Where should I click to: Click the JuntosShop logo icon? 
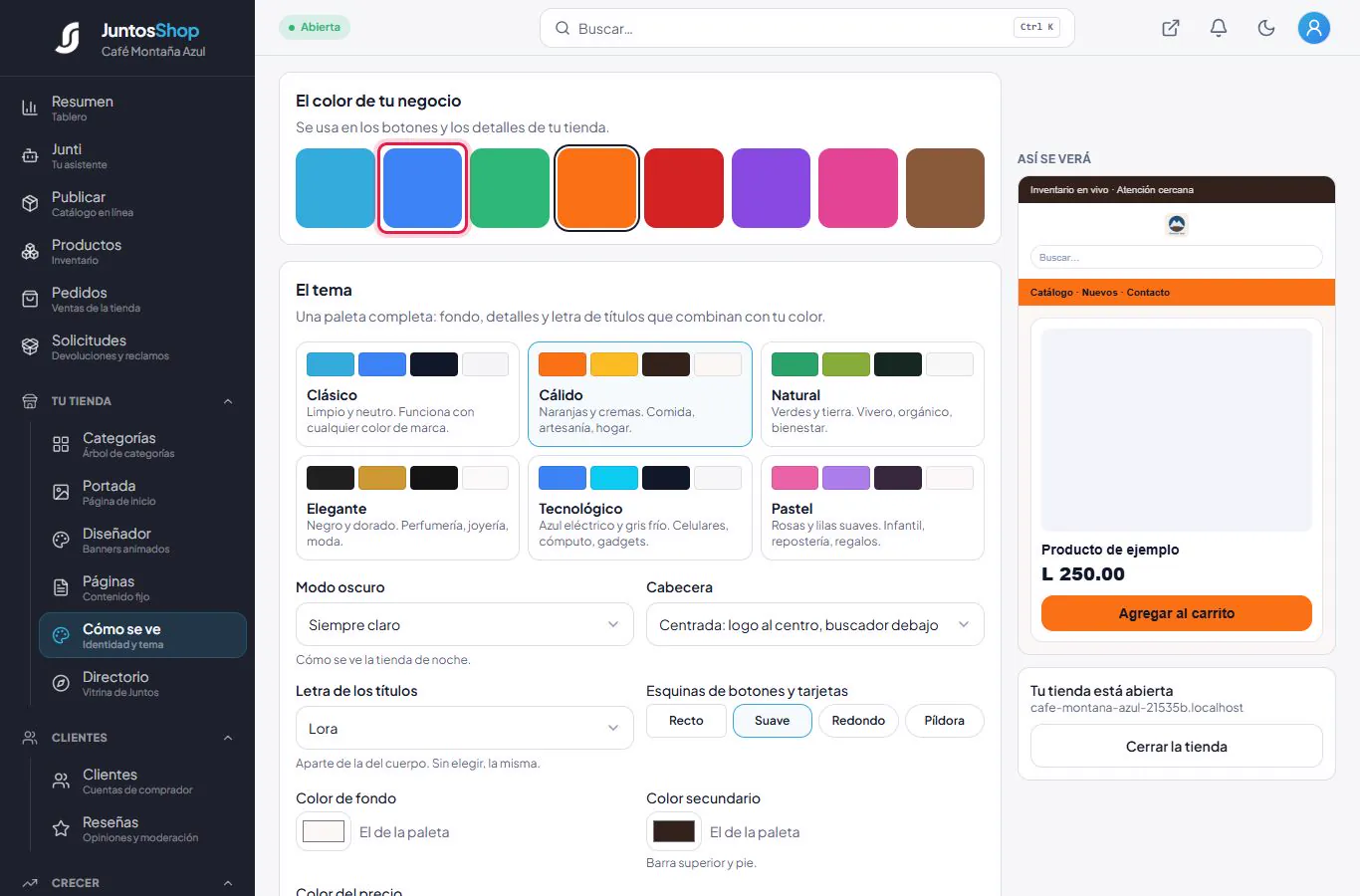tap(68, 38)
